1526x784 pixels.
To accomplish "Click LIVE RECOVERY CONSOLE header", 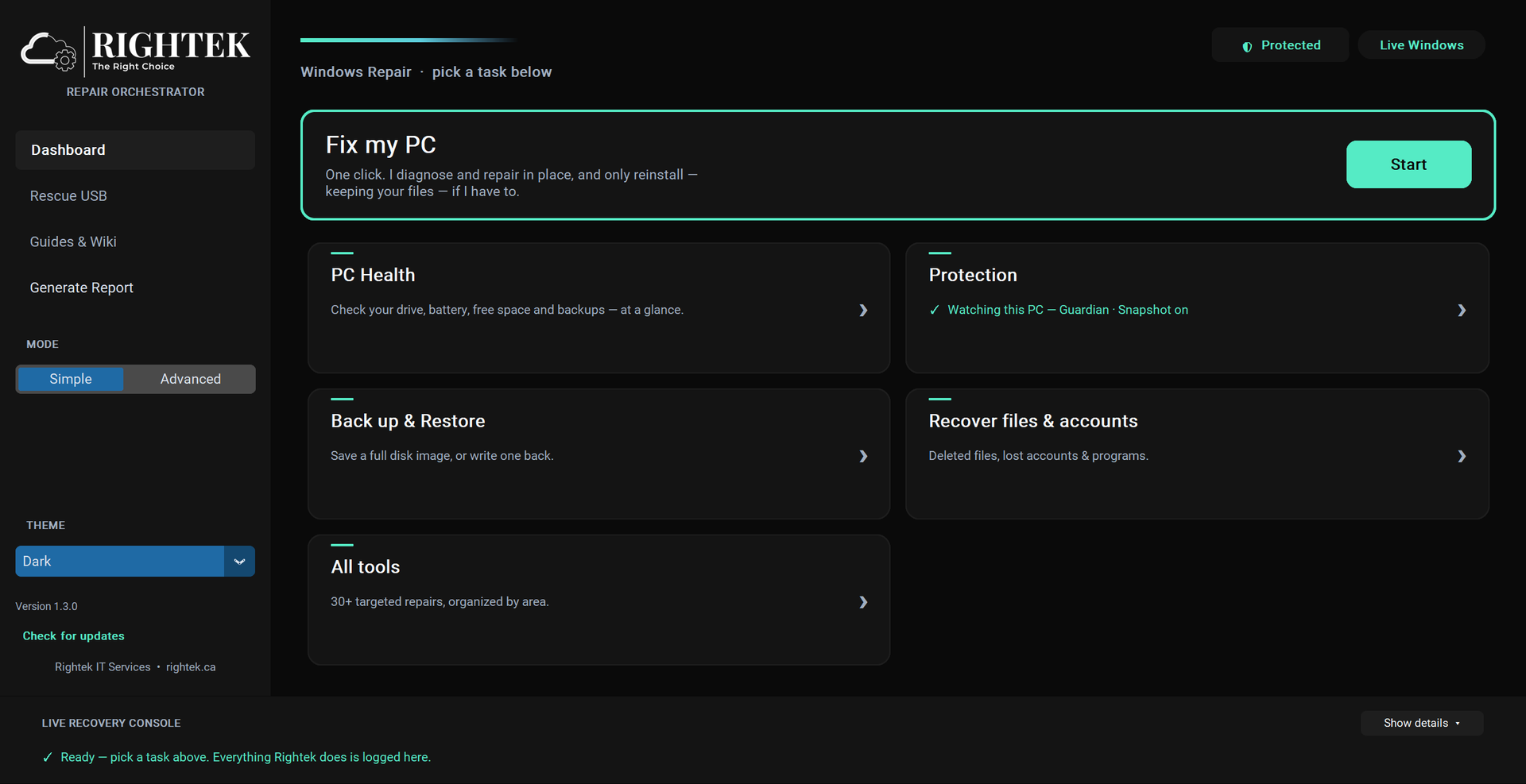I will point(111,723).
